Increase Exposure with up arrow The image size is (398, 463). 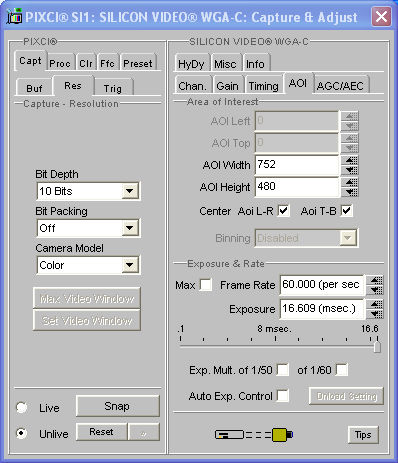pos(375,304)
